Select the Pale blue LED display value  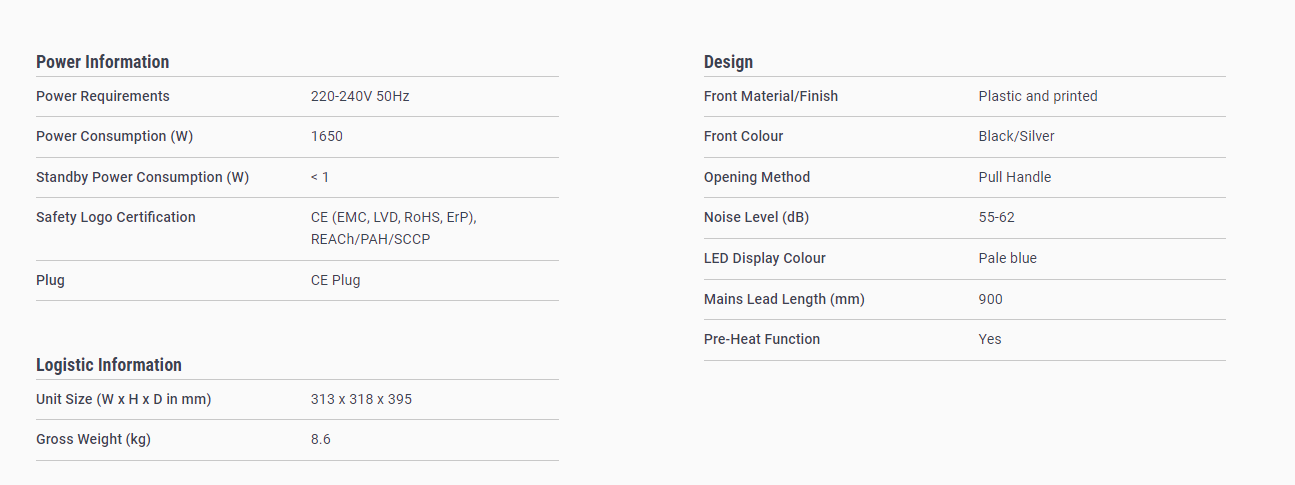pyautogui.click(x=1008, y=259)
